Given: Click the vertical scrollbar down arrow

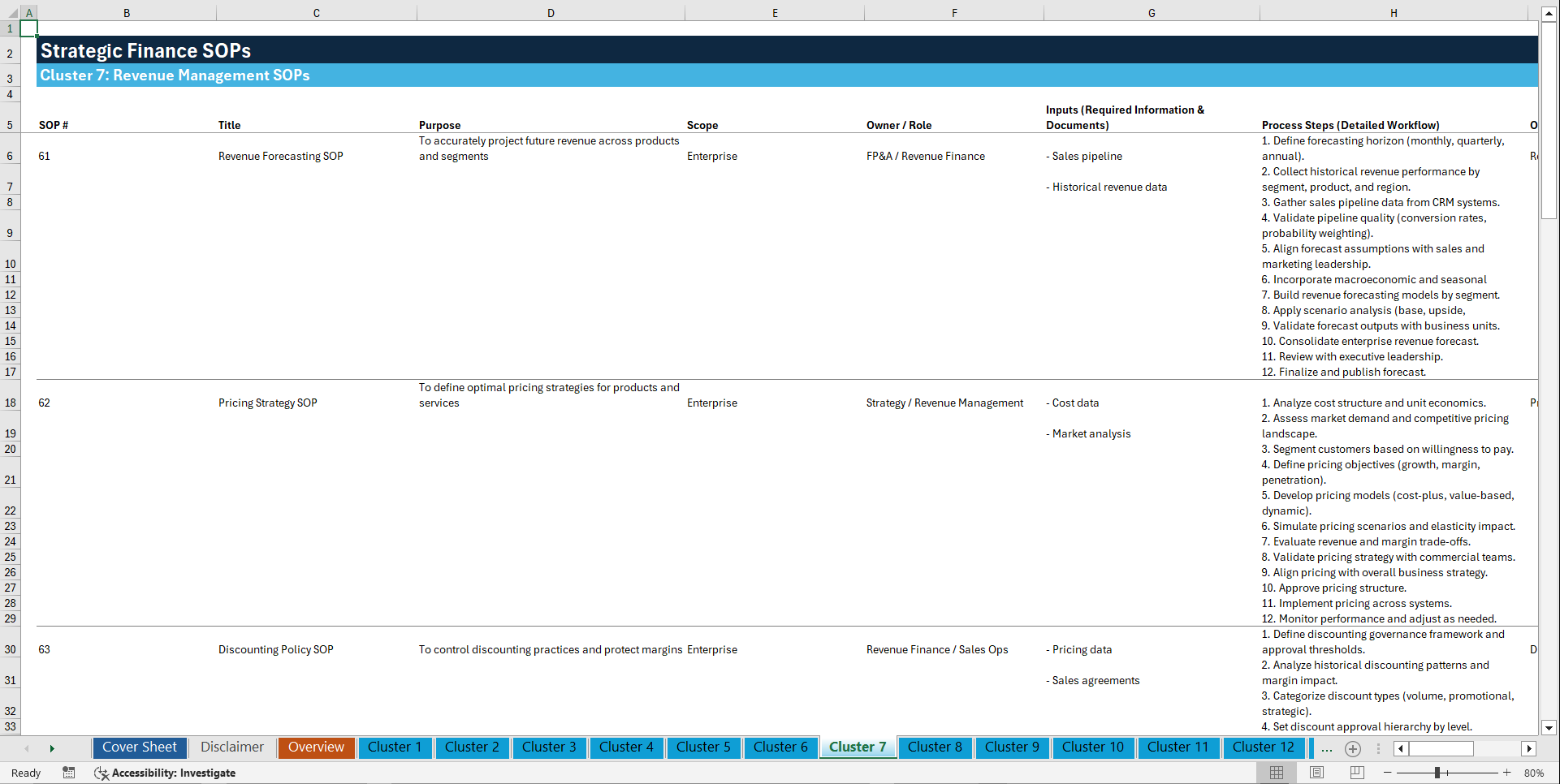Looking at the screenshot, I should (x=1549, y=727).
